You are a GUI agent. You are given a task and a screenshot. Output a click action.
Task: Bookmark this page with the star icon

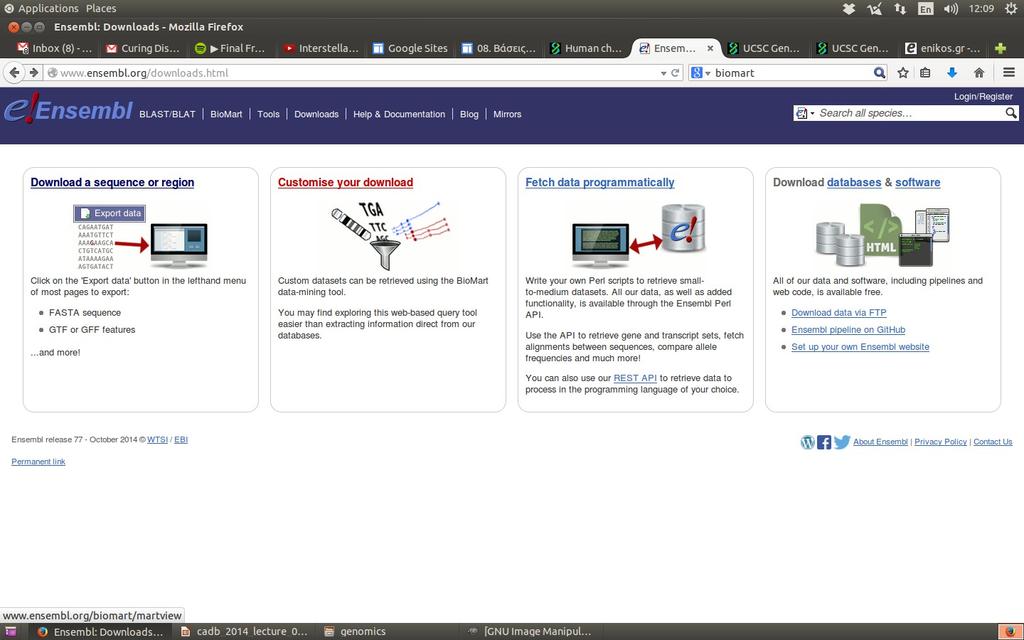click(903, 72)
